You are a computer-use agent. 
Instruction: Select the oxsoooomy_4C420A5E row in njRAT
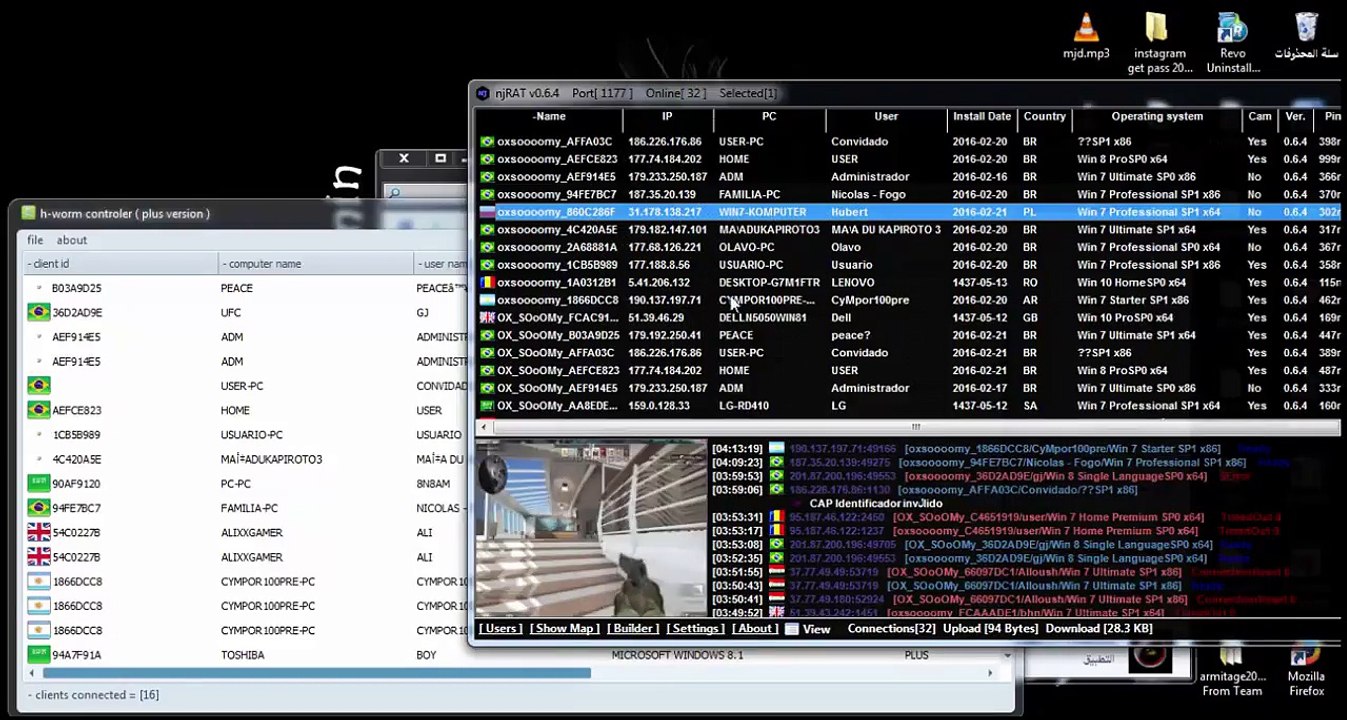908,230
